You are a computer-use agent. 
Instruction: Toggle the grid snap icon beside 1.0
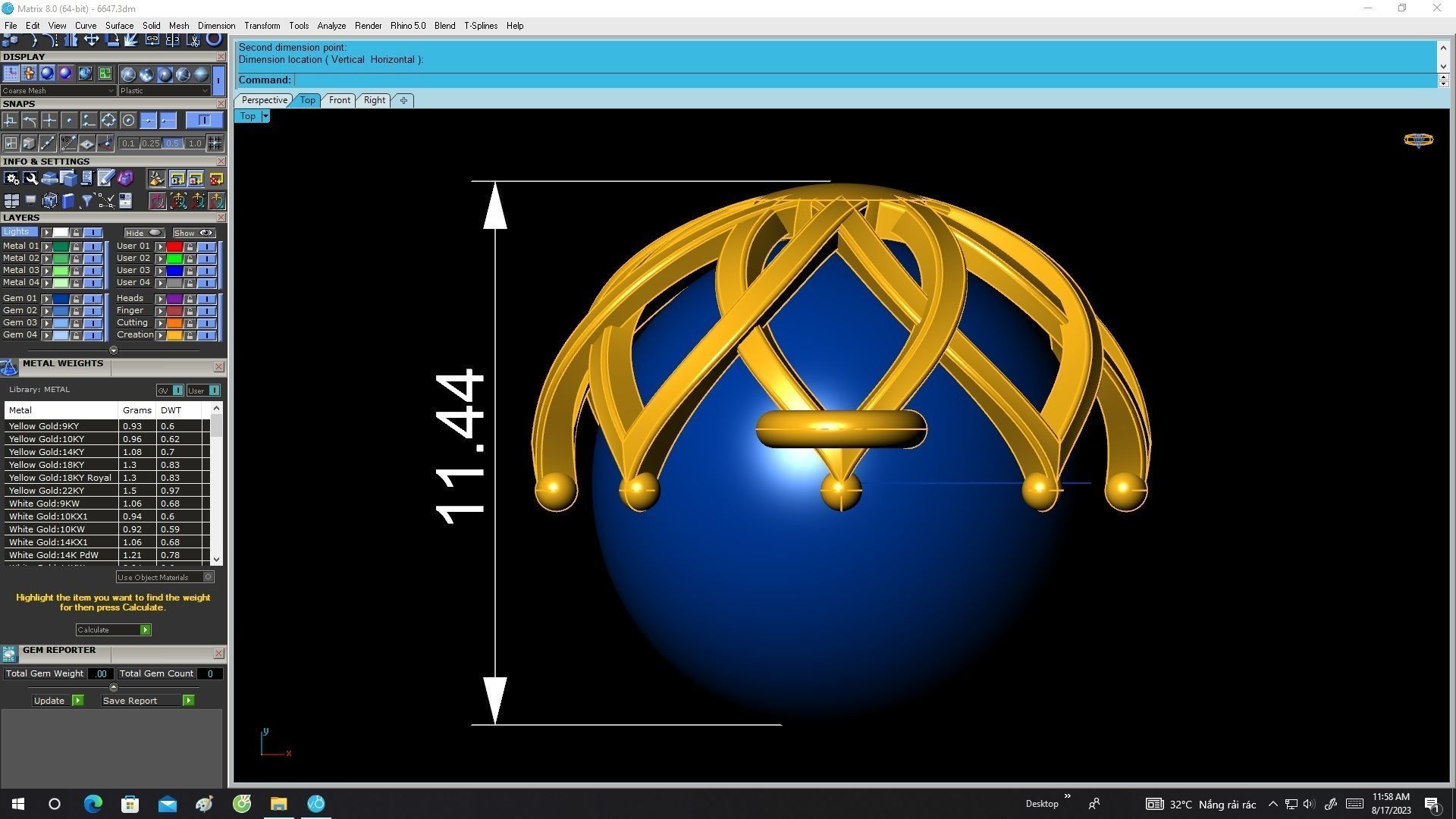coord(215,143)
